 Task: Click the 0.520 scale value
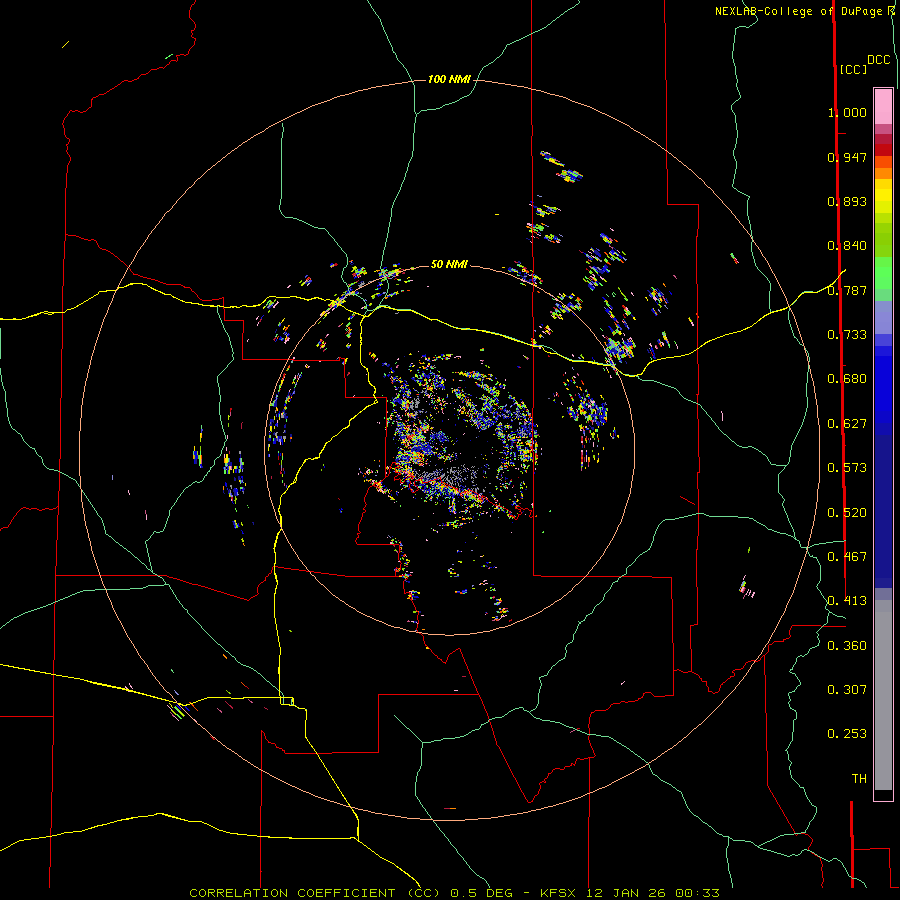[x=847, y=513]
